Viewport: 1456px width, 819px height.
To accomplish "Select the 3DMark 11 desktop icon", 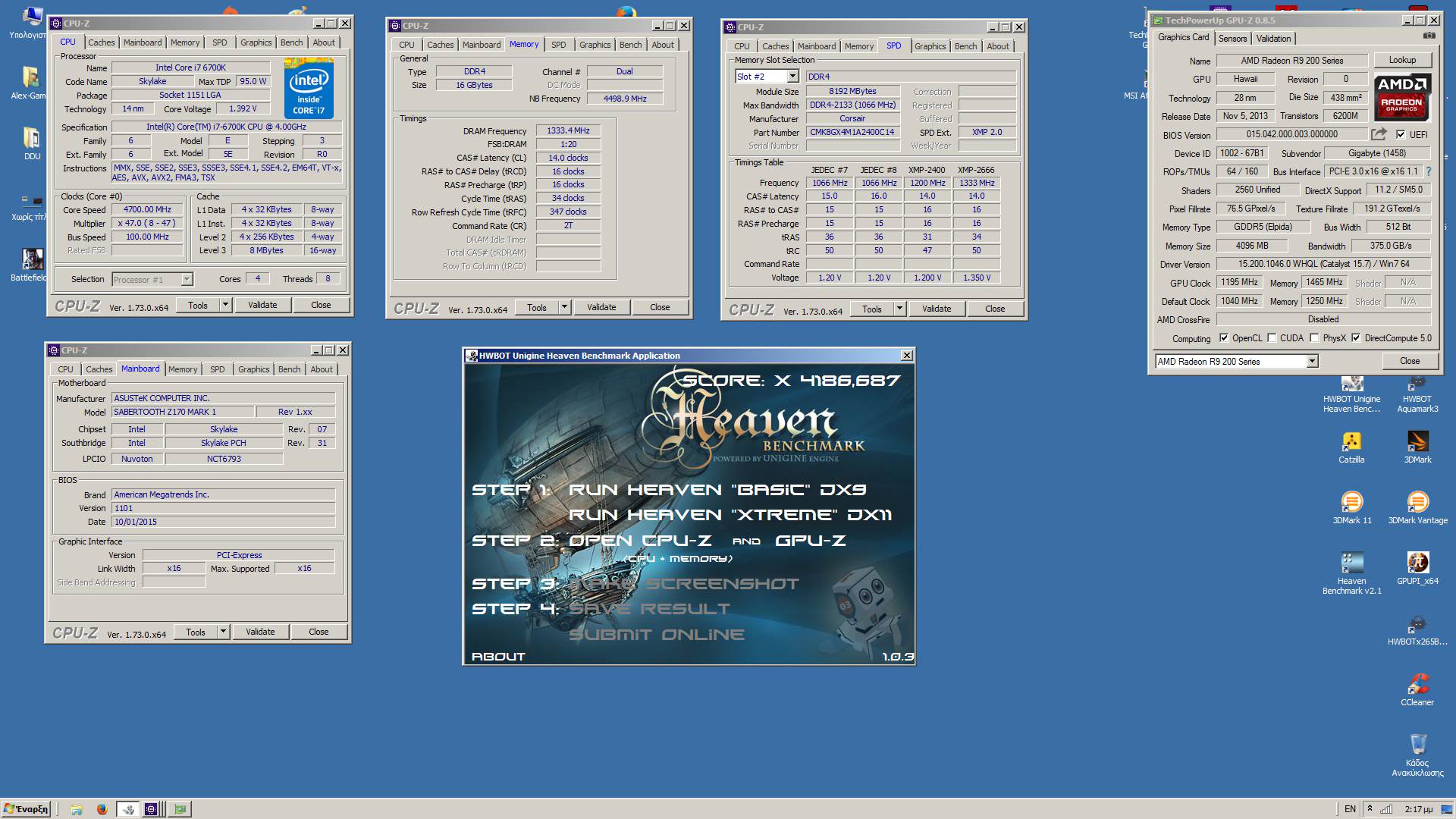I will click(1352, 508).
